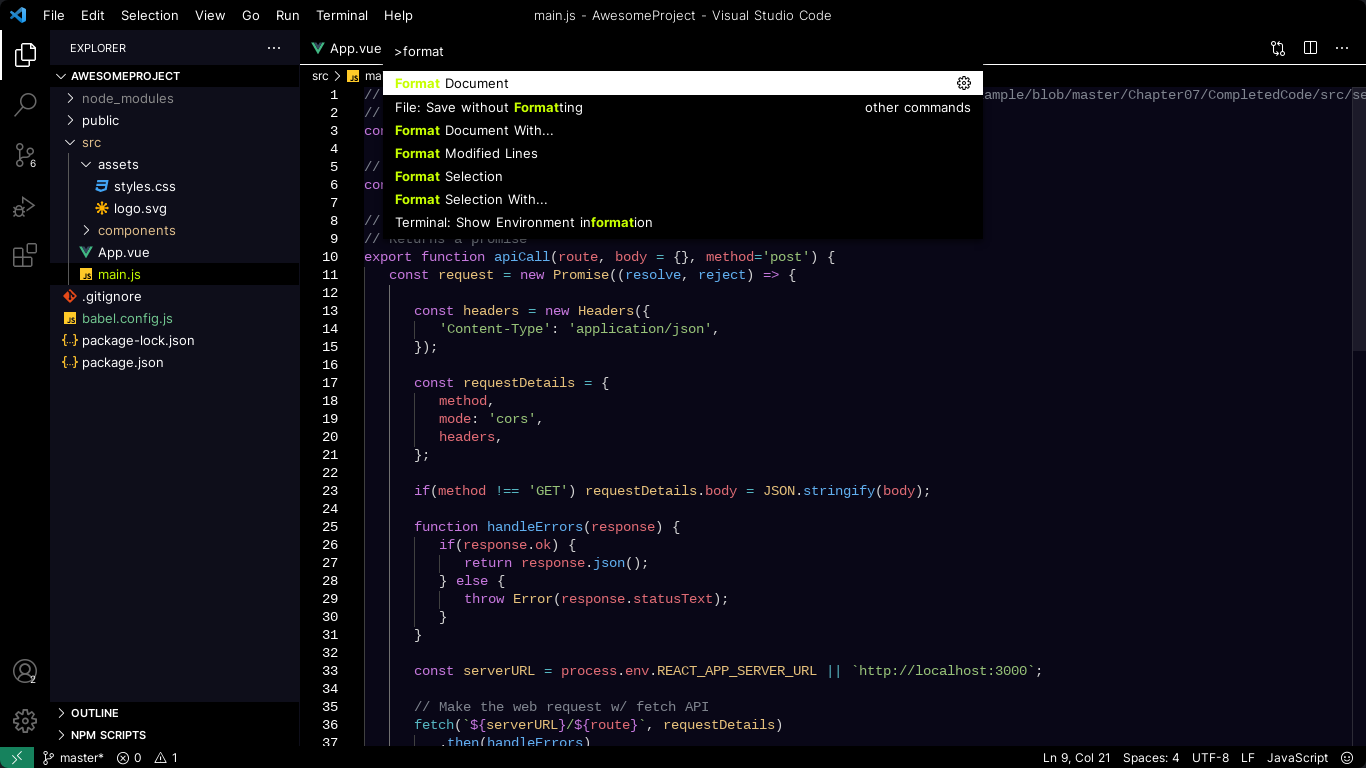Click the command palette input field

point(683,51)
